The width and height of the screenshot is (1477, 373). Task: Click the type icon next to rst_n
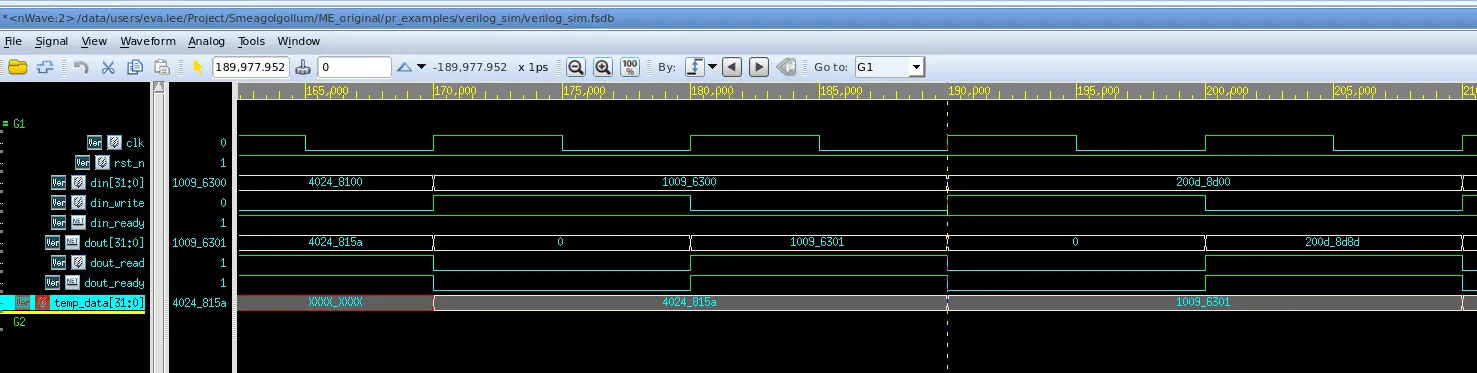click(x=101, y=162)
